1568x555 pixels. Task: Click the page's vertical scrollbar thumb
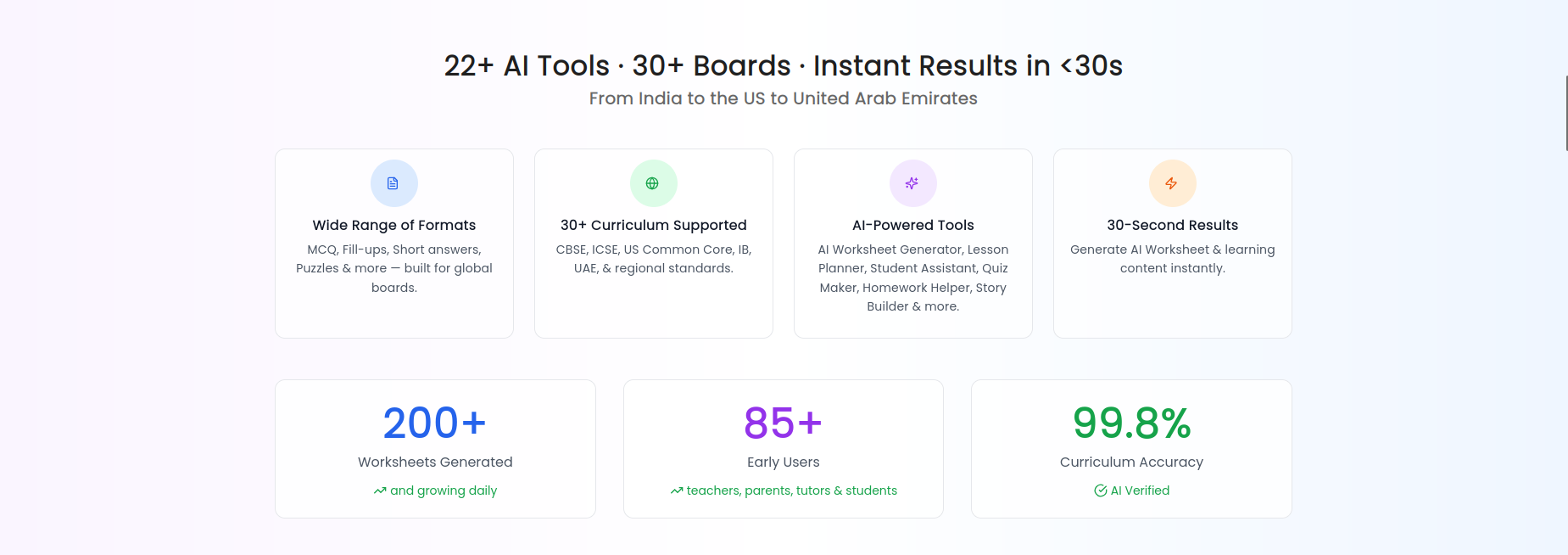pos(1565,113)
